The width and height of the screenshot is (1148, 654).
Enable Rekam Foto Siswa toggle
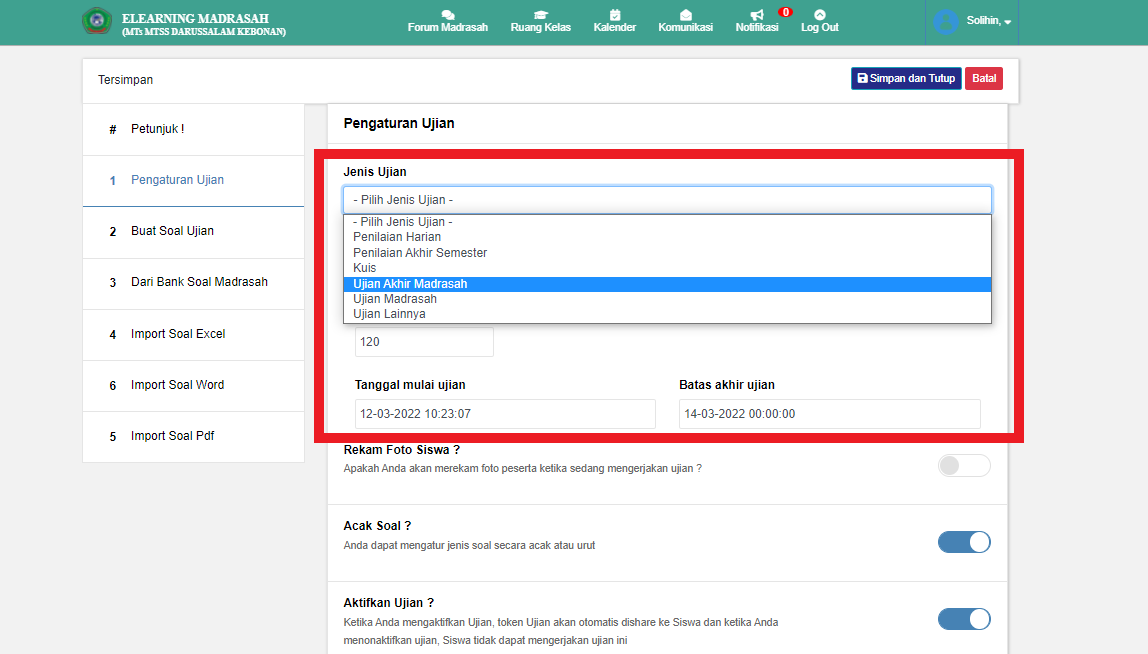click(x=964, y=465)
